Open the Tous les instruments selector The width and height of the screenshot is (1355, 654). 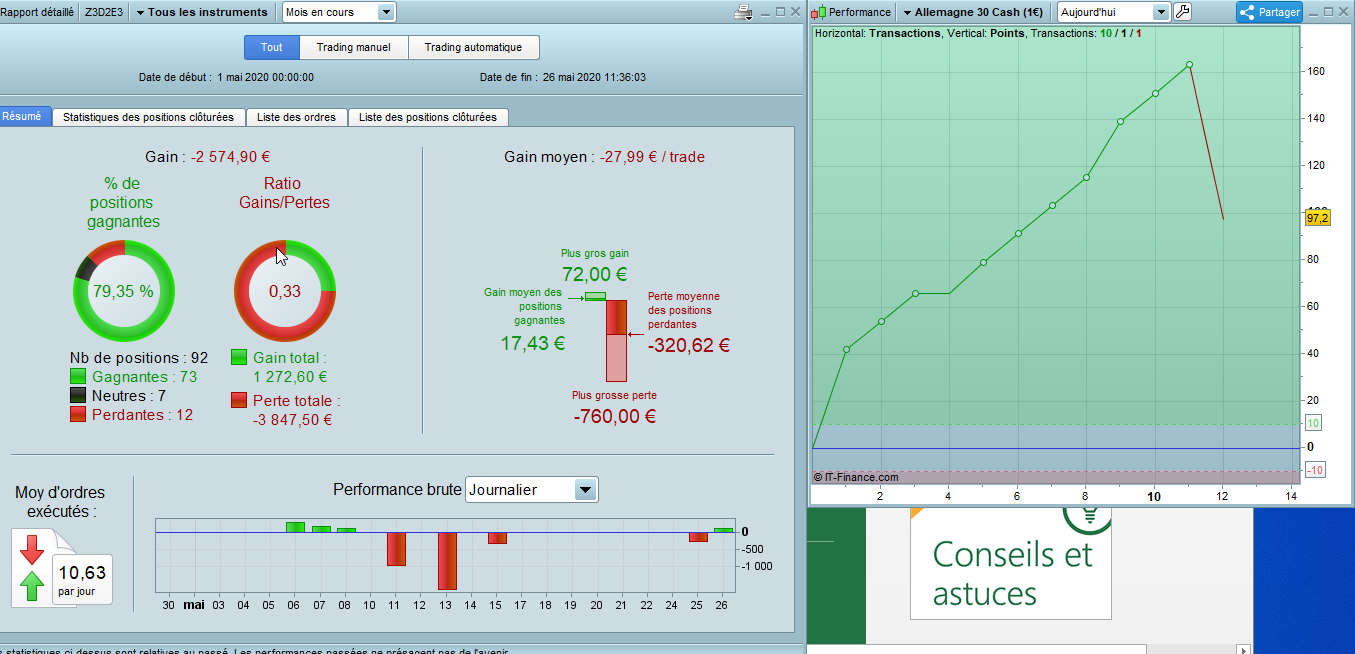(x=202, y=12)
